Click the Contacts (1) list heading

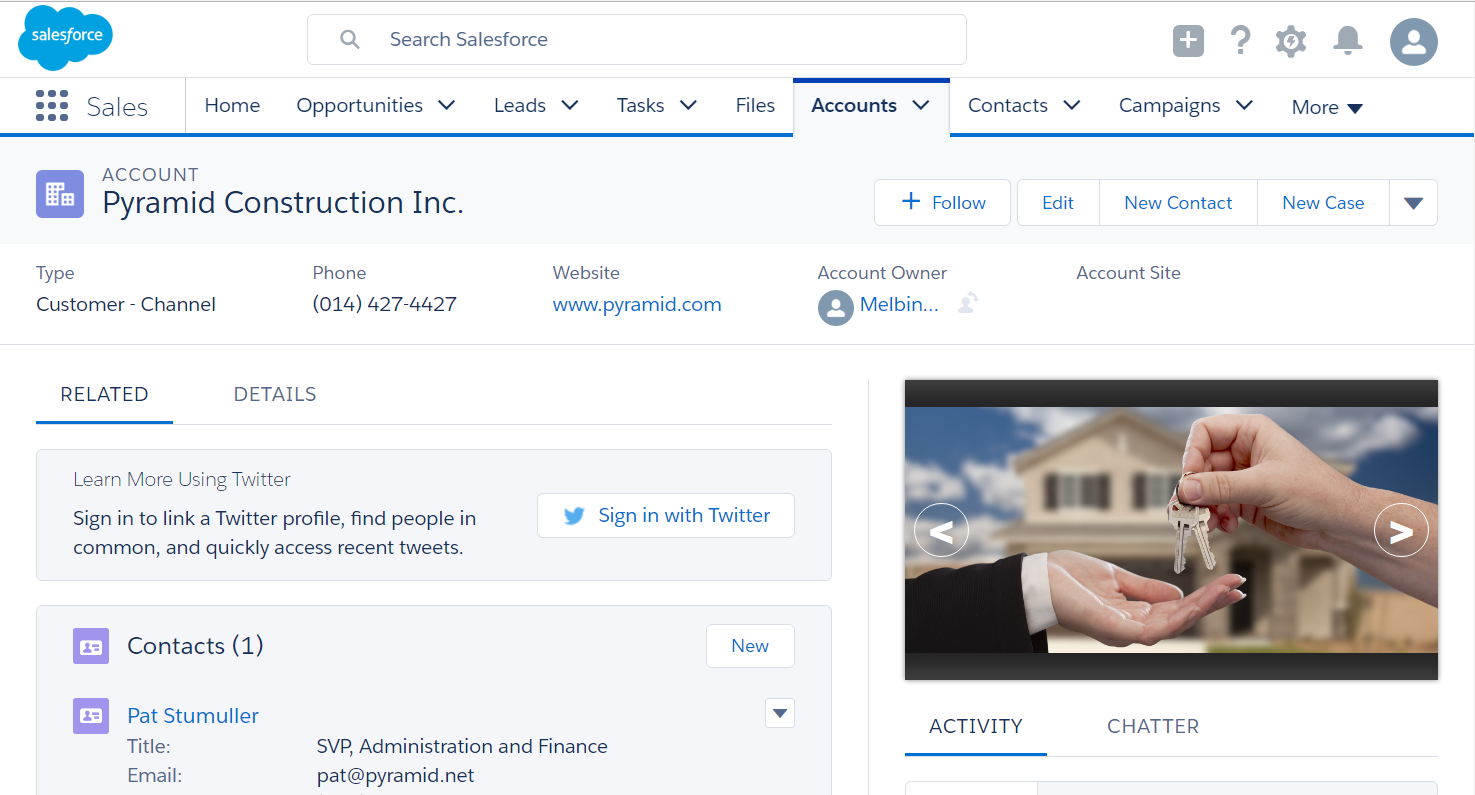point(195,646)
